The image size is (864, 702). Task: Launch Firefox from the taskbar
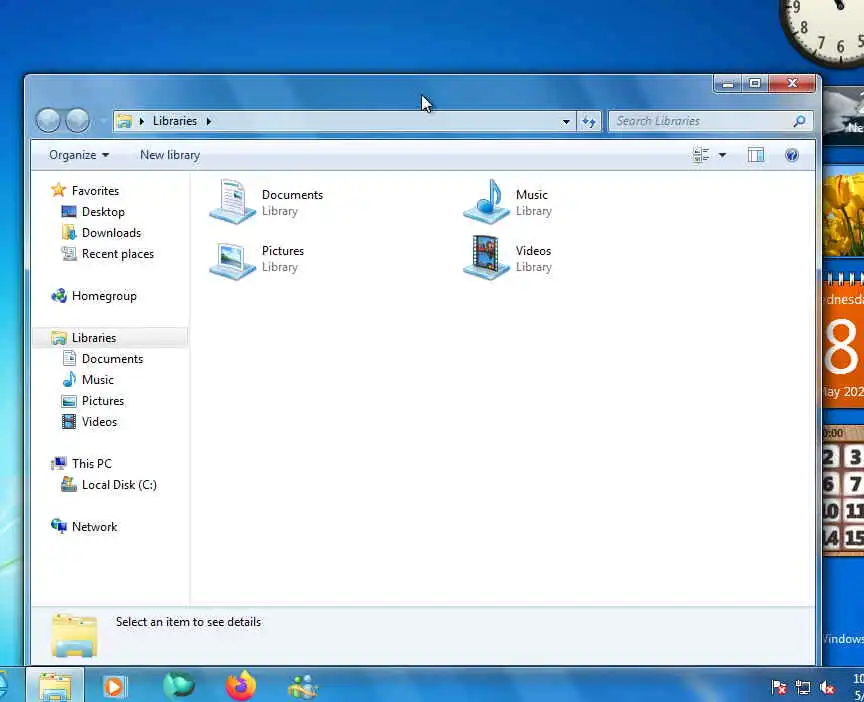pos(241,686)
